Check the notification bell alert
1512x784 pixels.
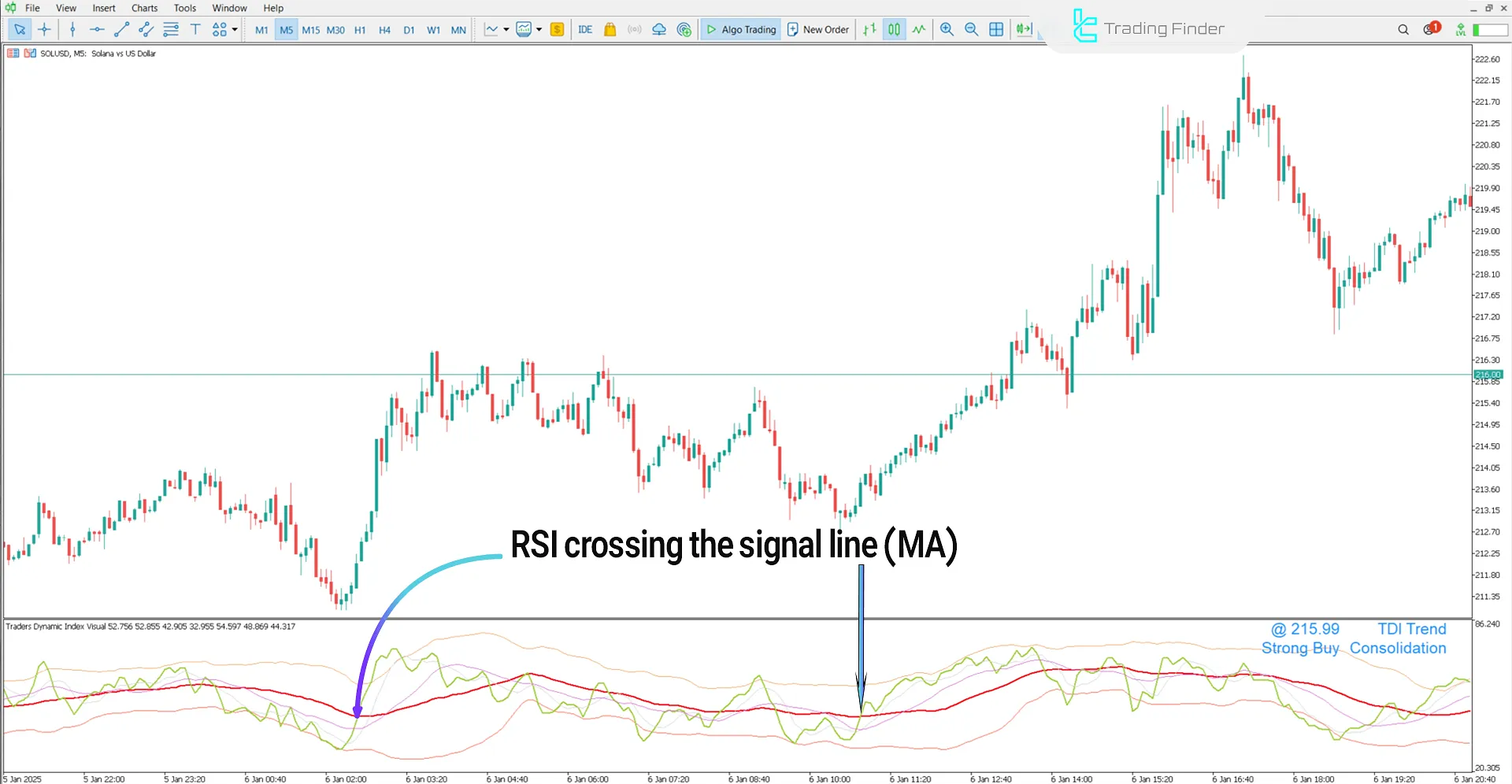tap(1430, 29)
